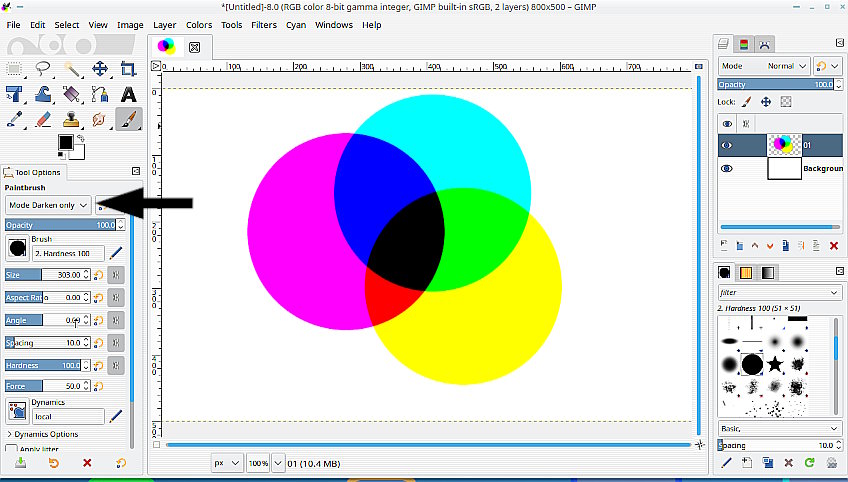Viewport: 848px width, 482px height.
Task: Toggle link for Spacing to brush
Action: [x=116, y=342]
